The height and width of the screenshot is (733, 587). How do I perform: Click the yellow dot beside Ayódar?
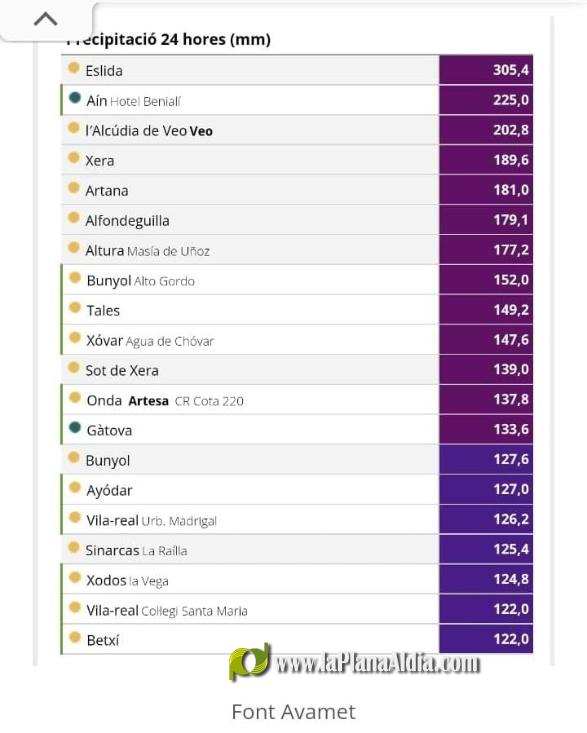tap(75, 487)
